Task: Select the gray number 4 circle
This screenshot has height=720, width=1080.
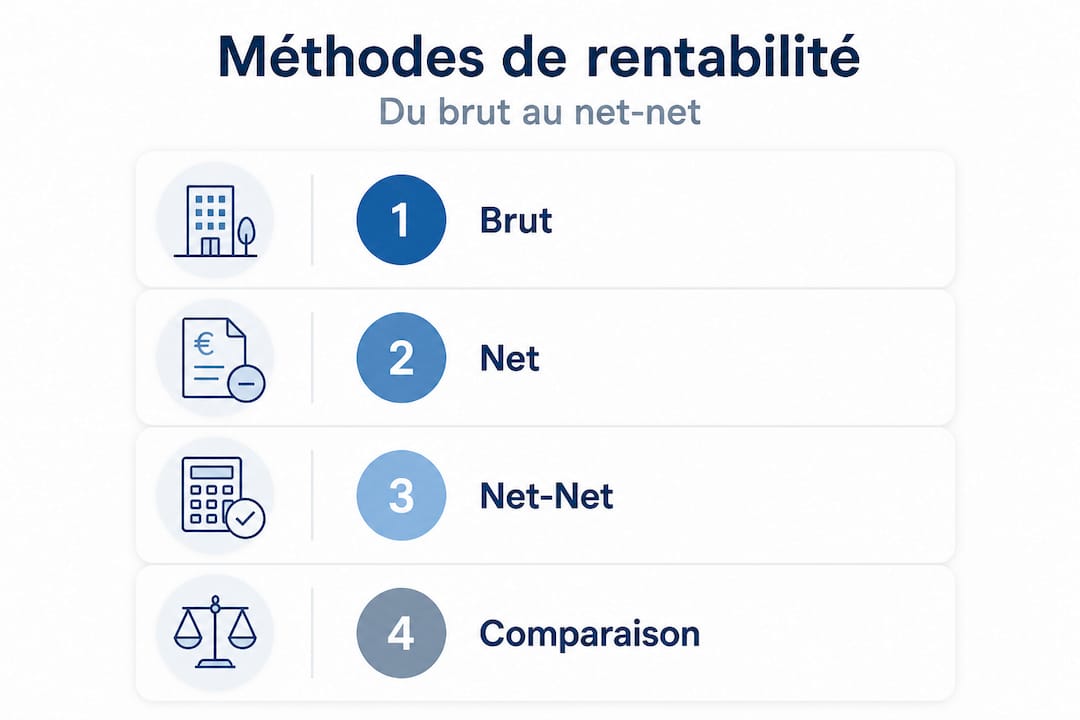Action: (401, 633)
